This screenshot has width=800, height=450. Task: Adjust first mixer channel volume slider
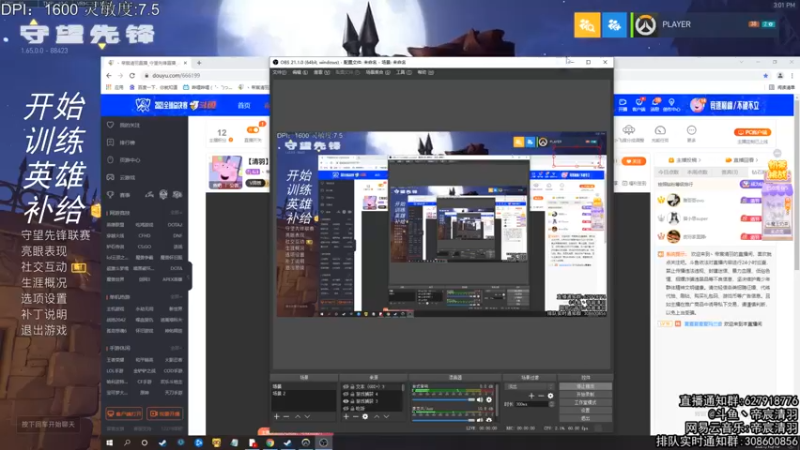pos(443,399)
